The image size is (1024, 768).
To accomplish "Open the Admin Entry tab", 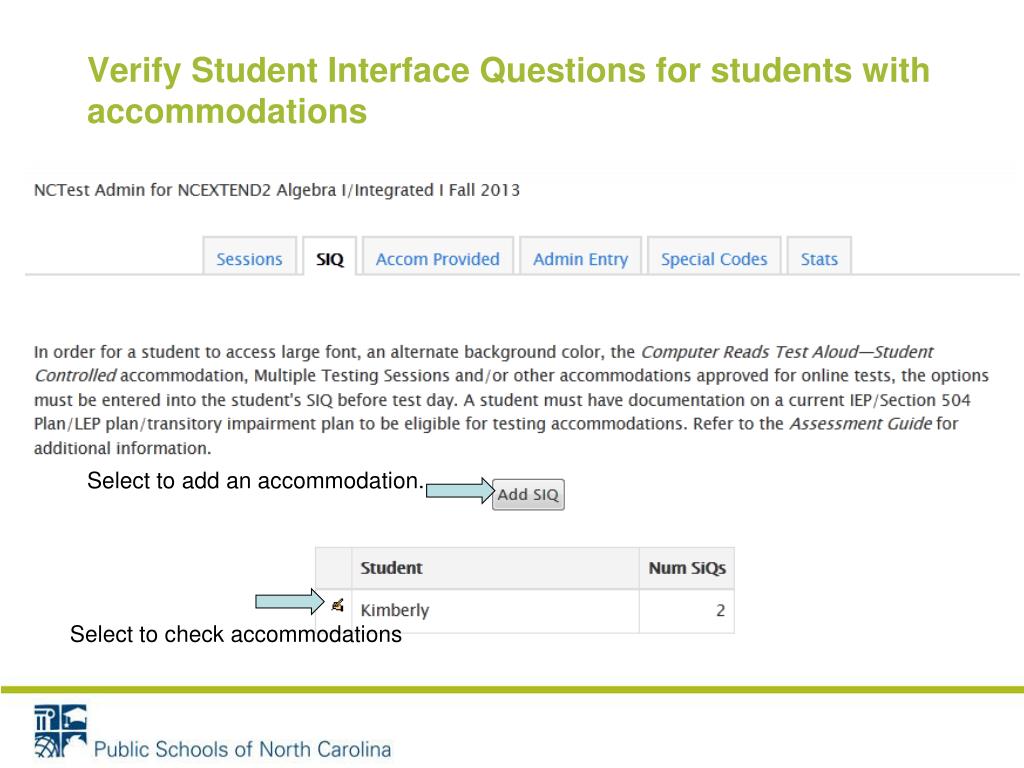I will [x=581, y=257].
